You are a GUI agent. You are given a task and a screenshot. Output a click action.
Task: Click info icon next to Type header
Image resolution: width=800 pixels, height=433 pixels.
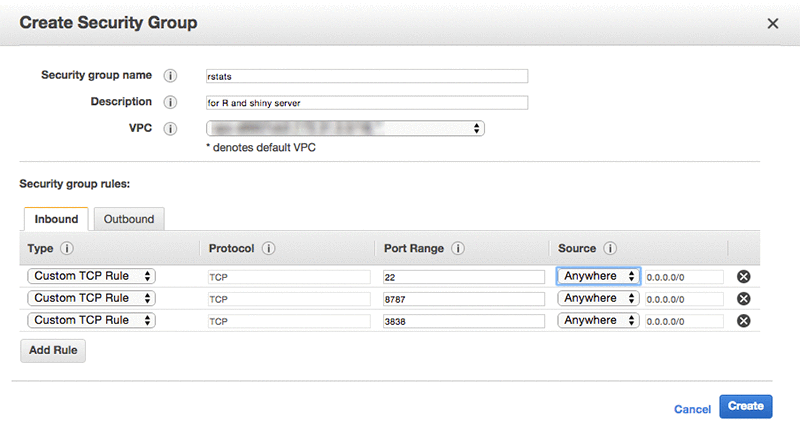pos(67,248)
